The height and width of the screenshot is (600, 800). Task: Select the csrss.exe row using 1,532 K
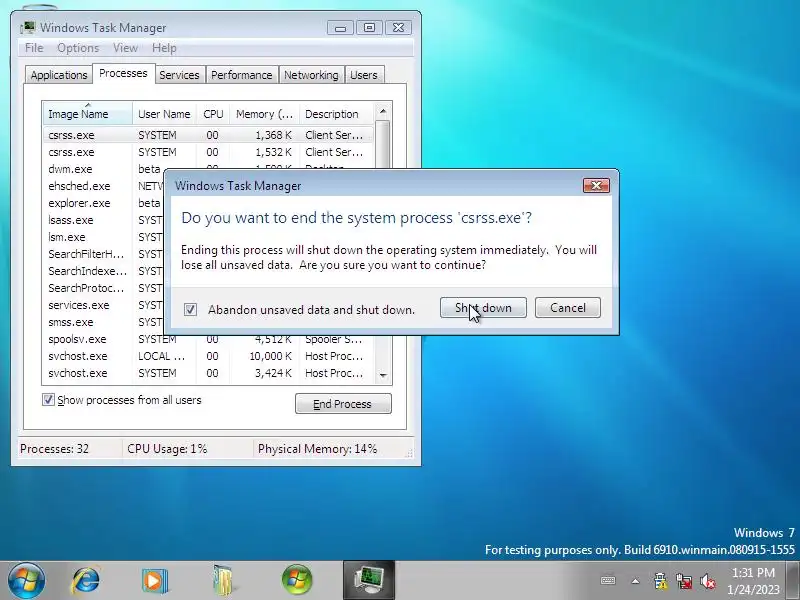(208, 152)
